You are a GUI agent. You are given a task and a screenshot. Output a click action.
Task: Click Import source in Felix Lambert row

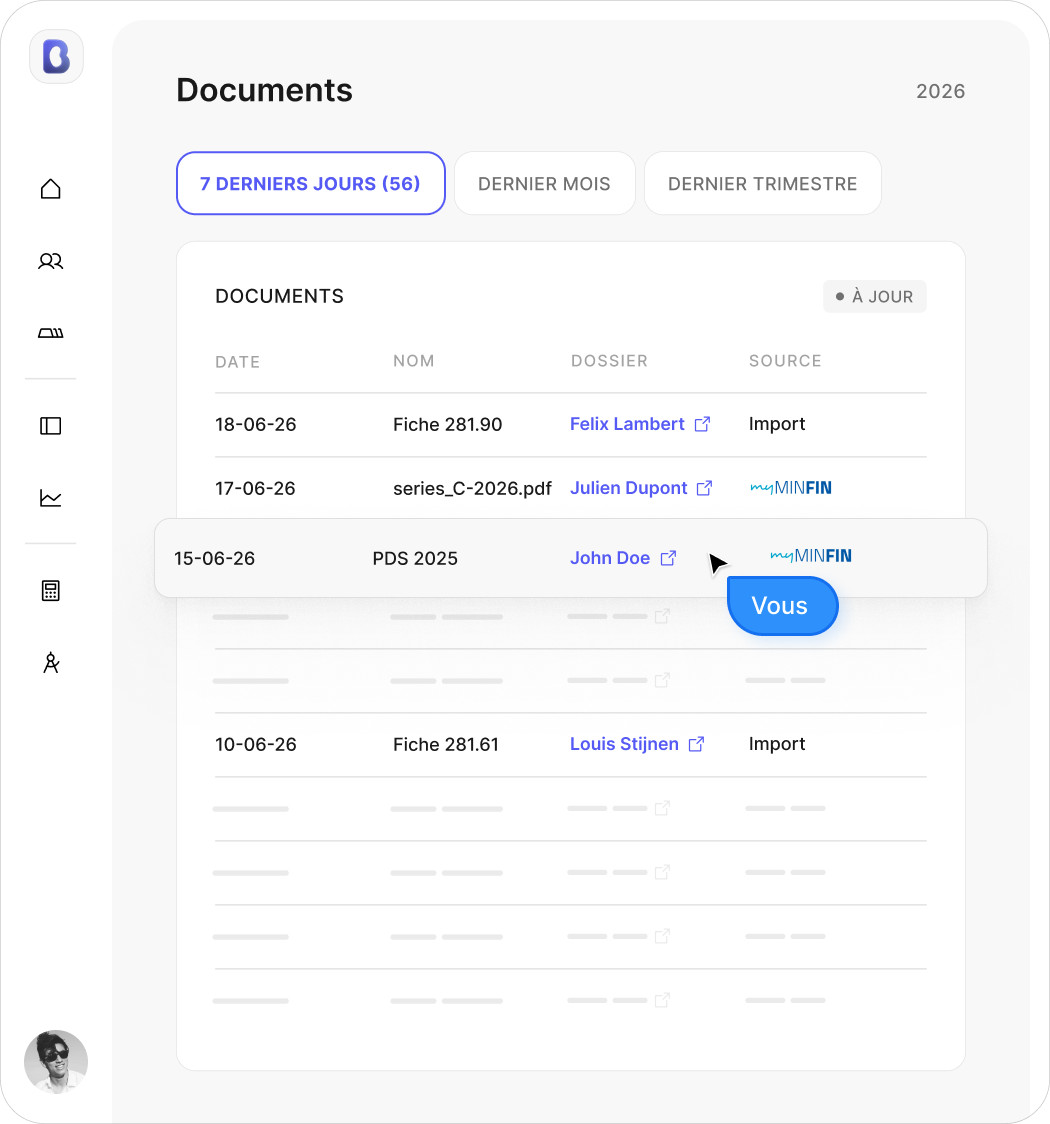point(777,424)
